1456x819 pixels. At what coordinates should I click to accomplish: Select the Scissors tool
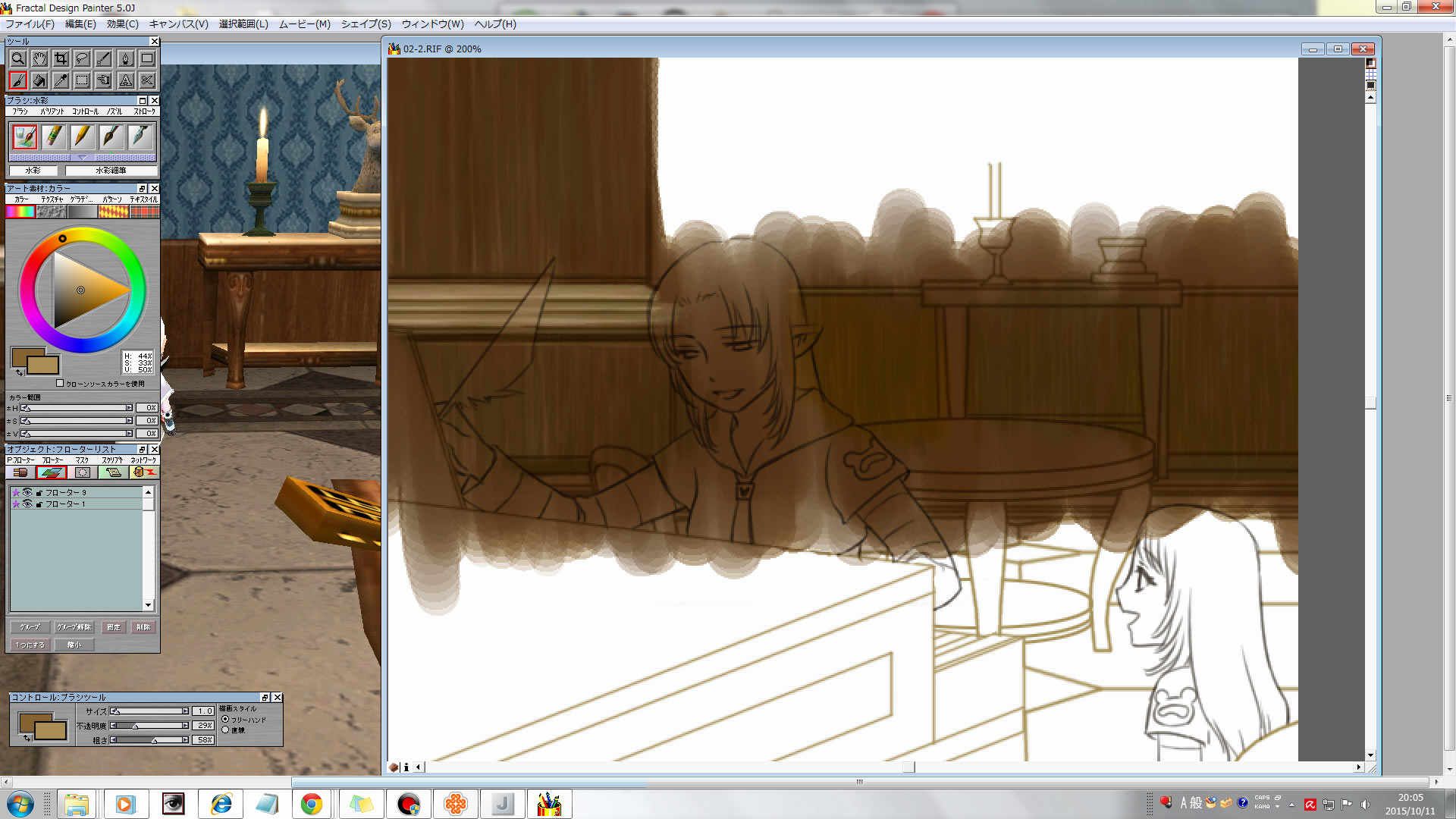click(x=147, y=80)
